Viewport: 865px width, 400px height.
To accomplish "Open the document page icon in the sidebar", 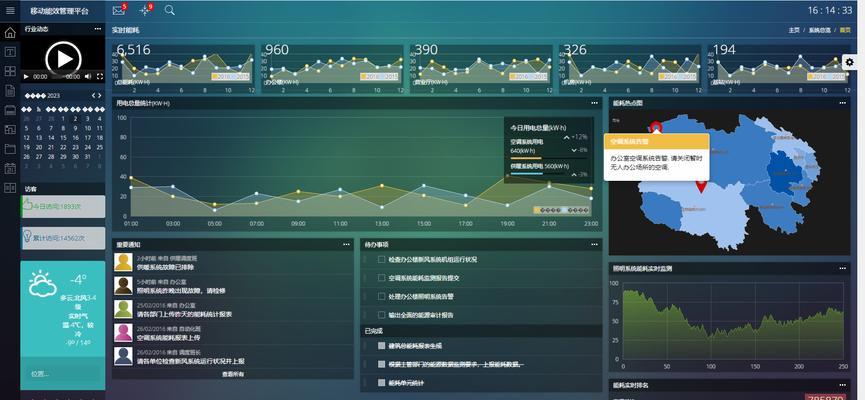I will click(10, 90).
